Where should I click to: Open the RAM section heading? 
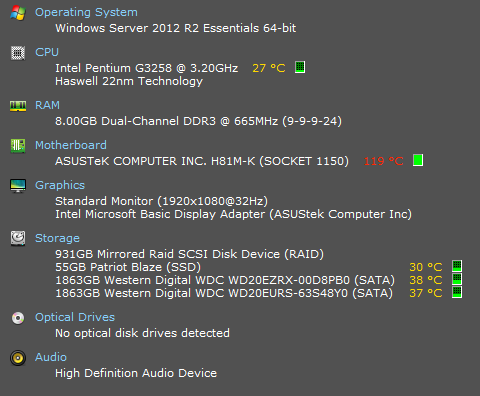click(47, 105)
